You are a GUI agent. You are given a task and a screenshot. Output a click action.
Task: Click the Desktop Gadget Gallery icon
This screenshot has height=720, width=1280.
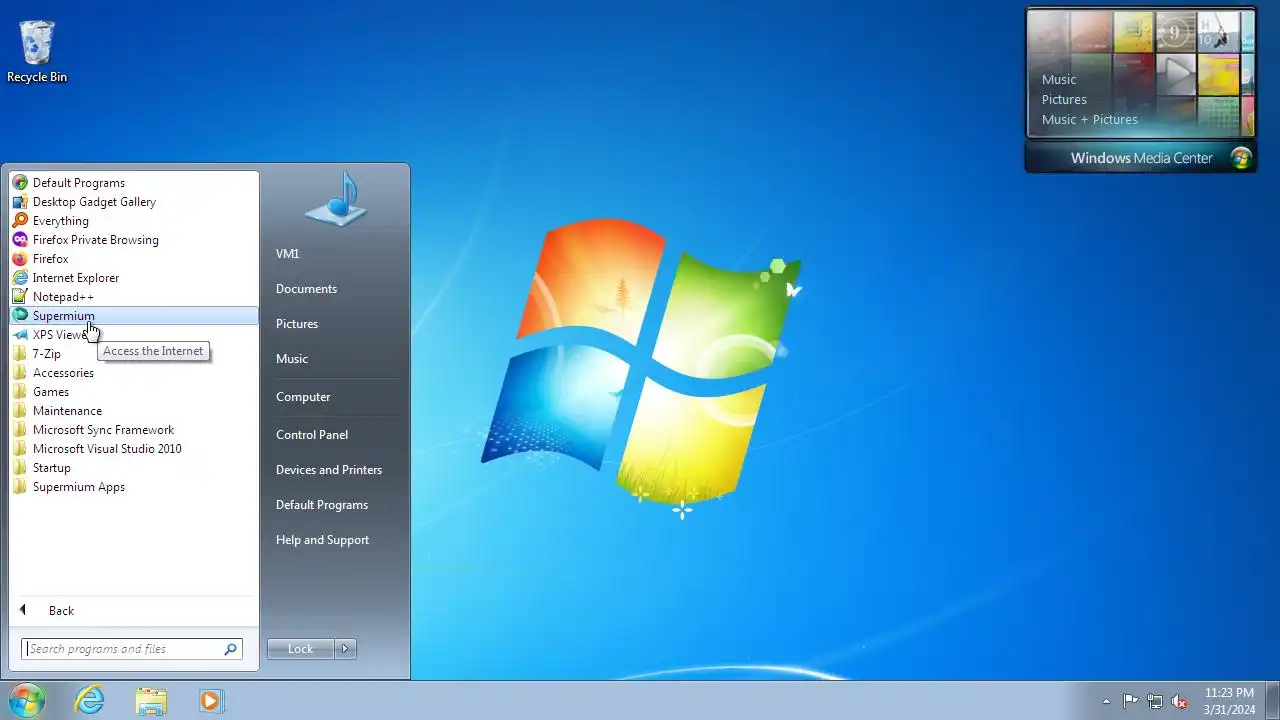(x=20, y=202)
